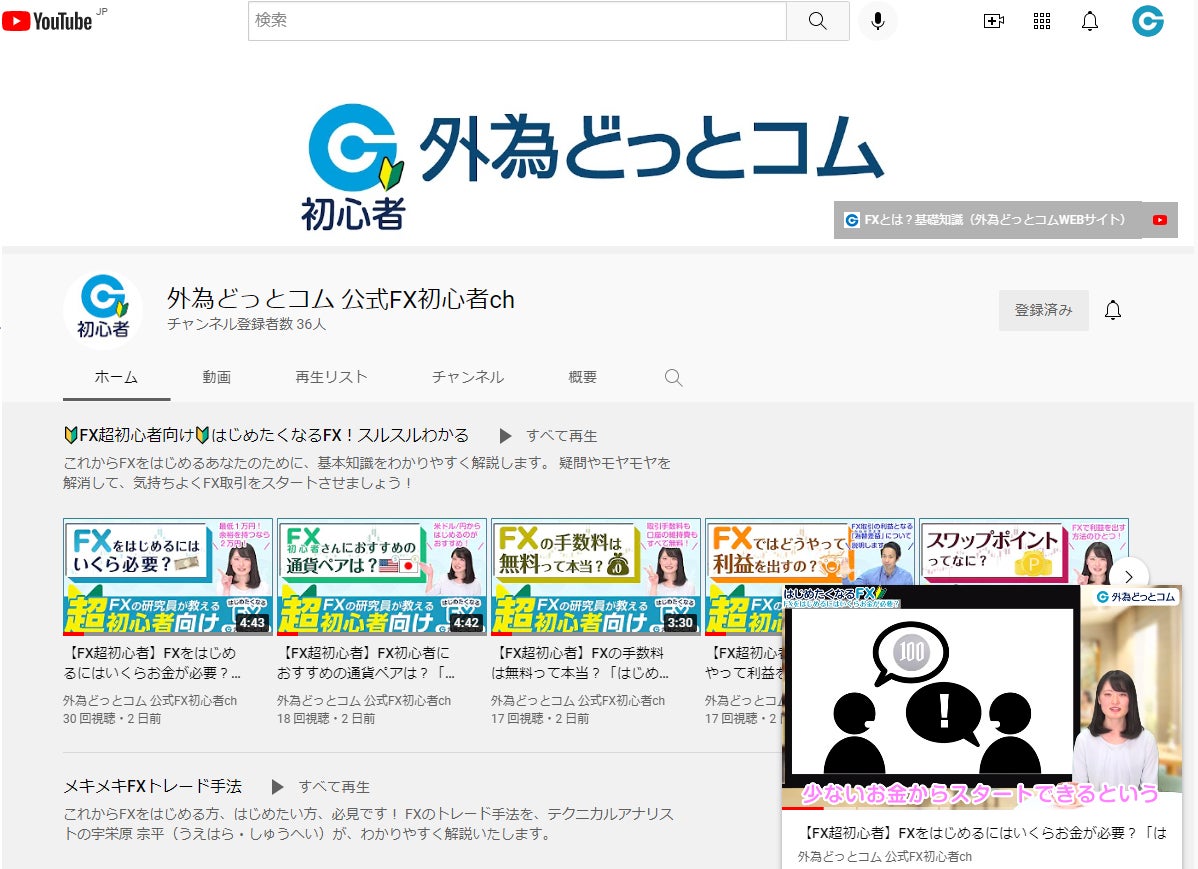Switch to the 動画 tab
The image size is (1198, 869).
click(216, 377)
